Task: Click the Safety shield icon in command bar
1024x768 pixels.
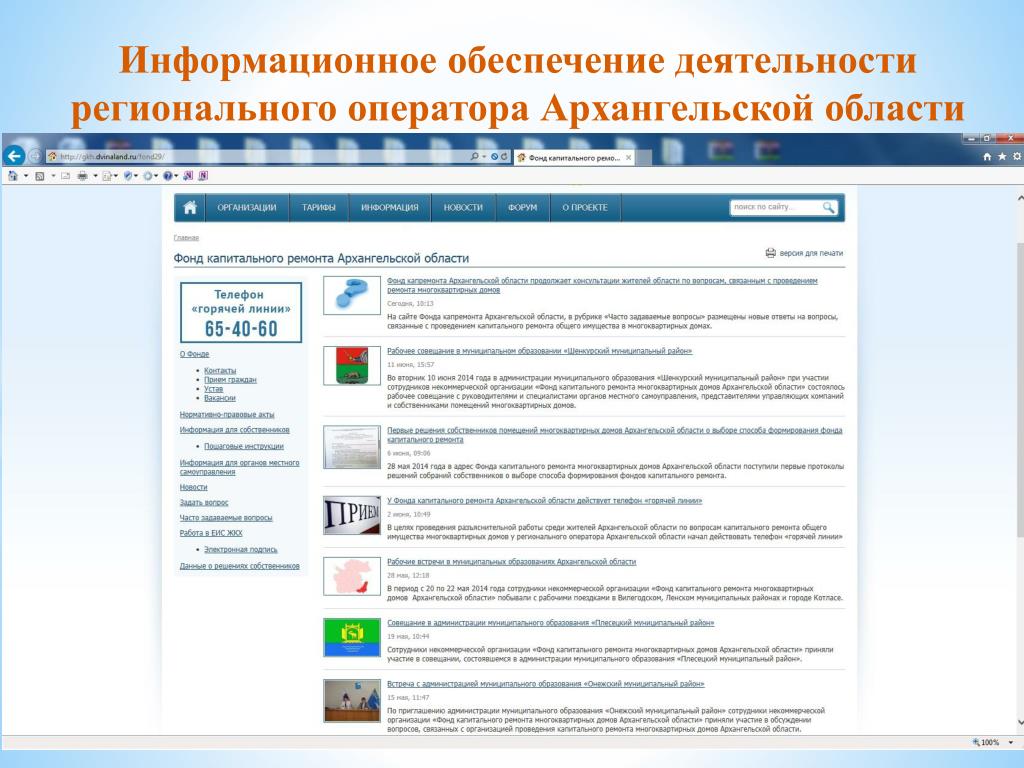Action: coord(128,176)
